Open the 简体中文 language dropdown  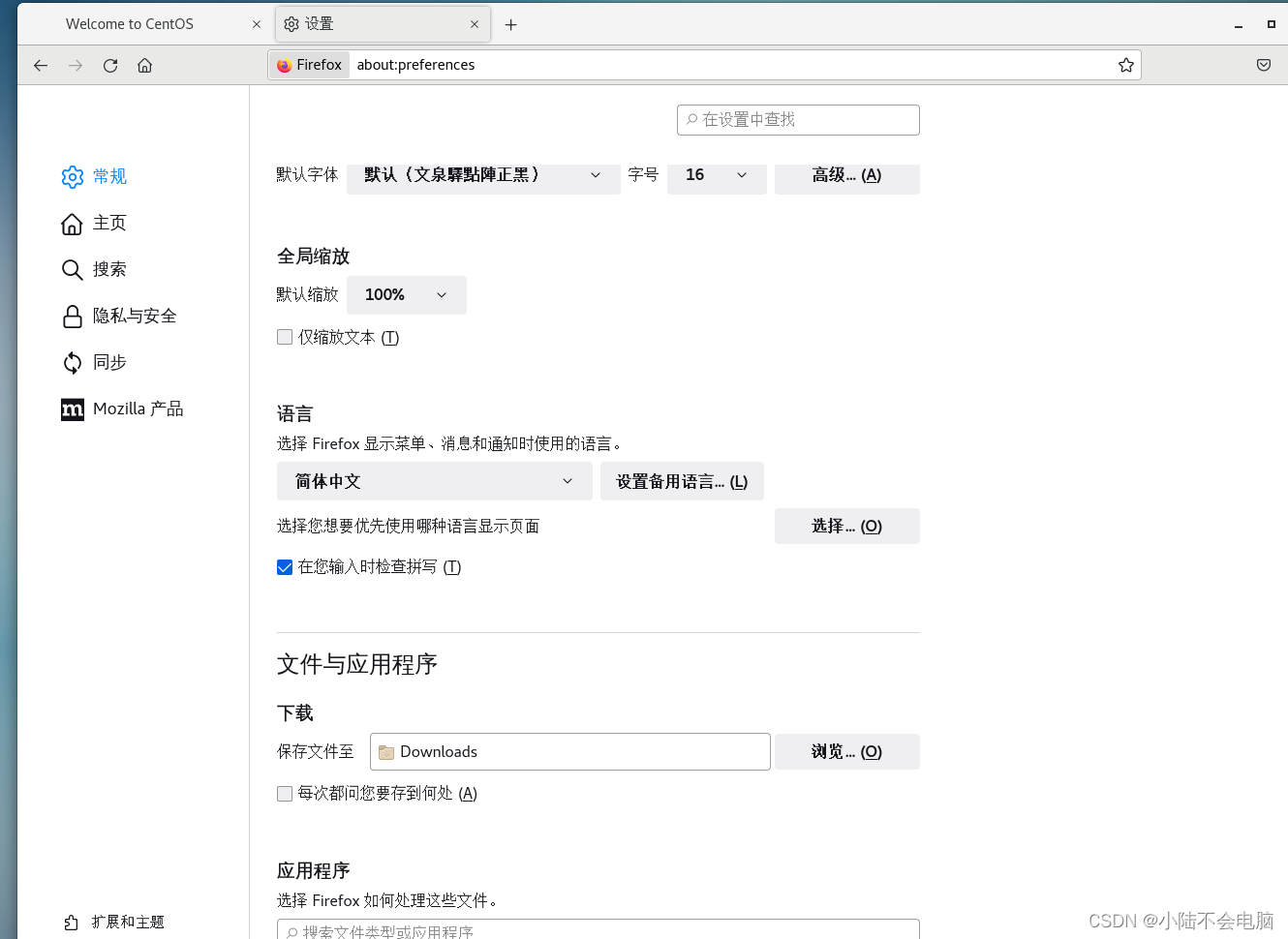(x=434, y=481)
